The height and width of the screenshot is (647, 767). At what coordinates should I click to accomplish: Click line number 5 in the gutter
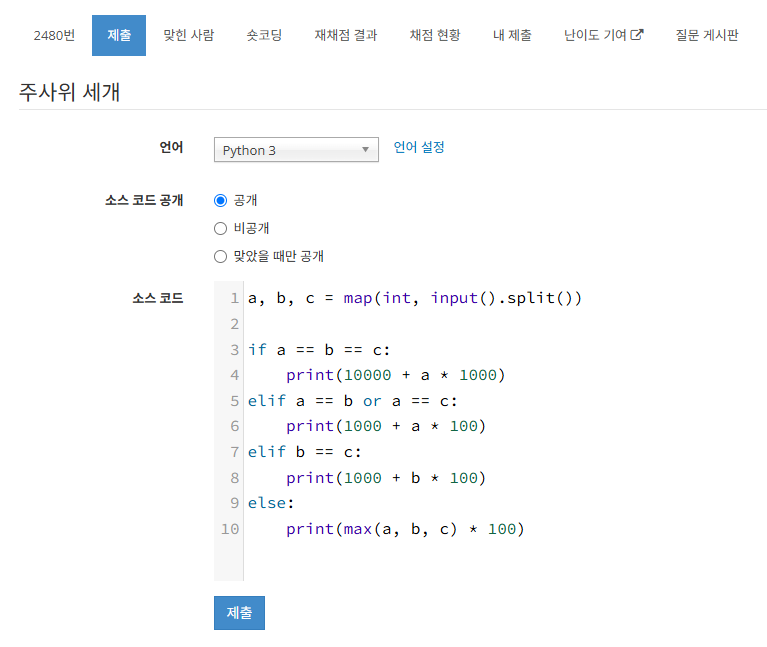coord(235,401)
